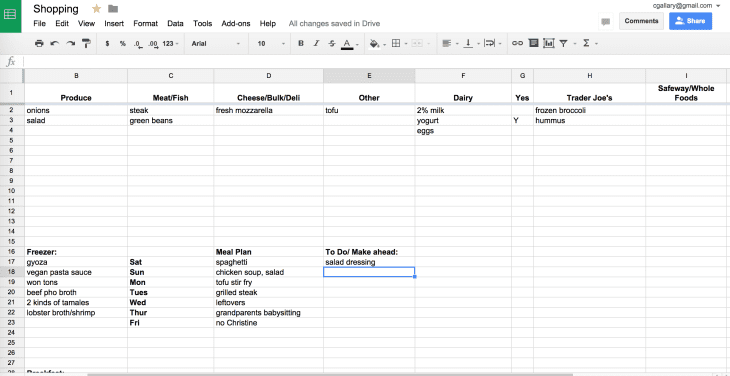Screen dimensions: 730x376
Task: Click the Meal Plan heading cell
Action: point(269,252)
